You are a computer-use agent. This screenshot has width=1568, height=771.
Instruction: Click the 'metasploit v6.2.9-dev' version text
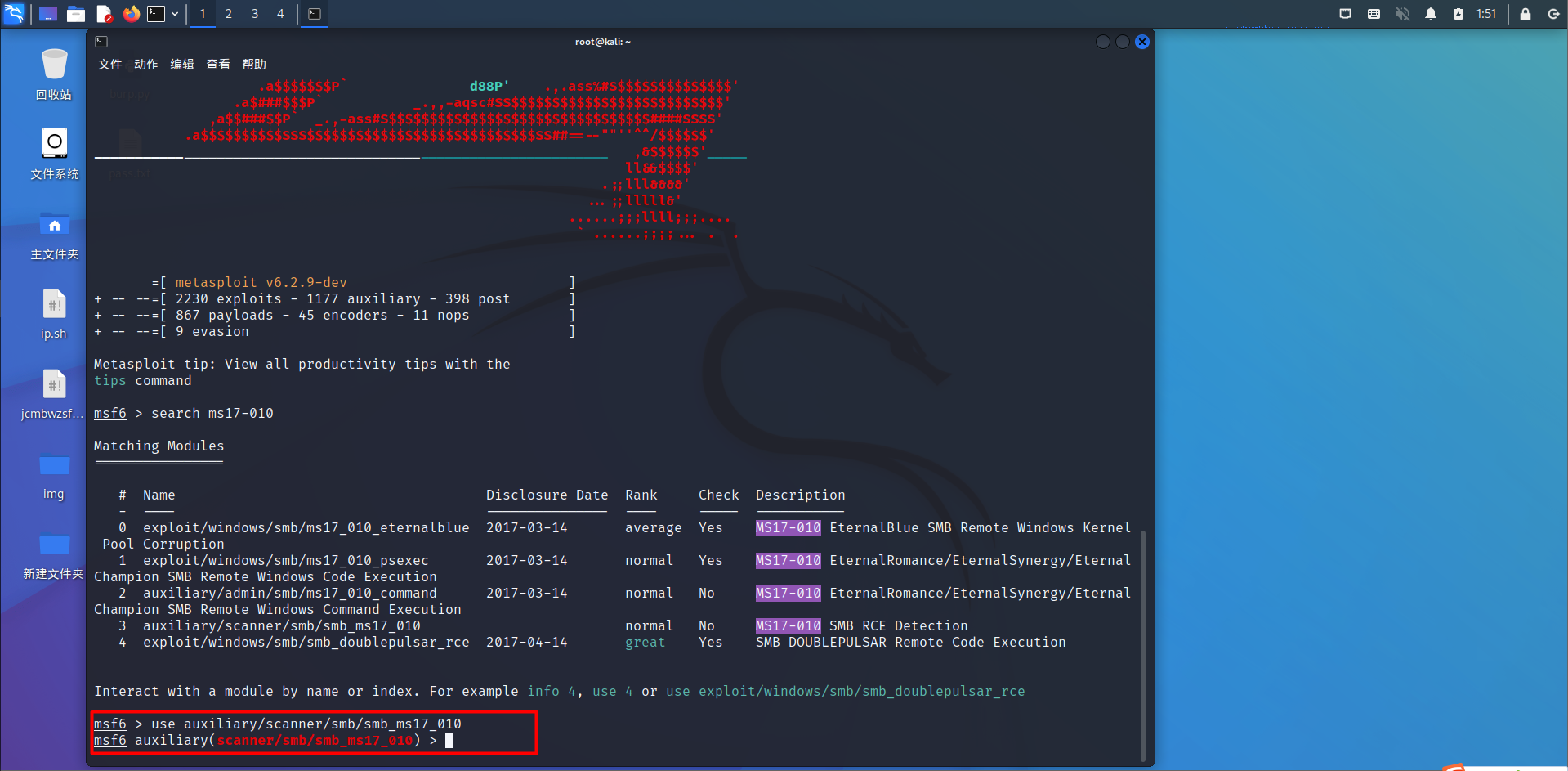coord(261,283)
